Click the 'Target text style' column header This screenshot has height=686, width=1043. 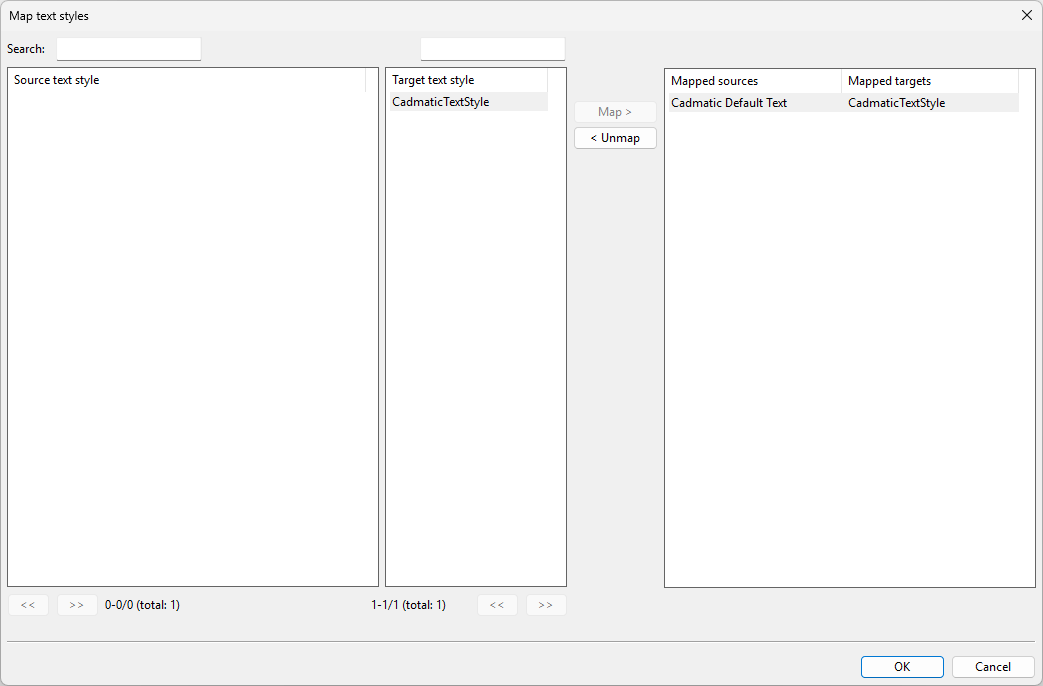click(466, 80)
